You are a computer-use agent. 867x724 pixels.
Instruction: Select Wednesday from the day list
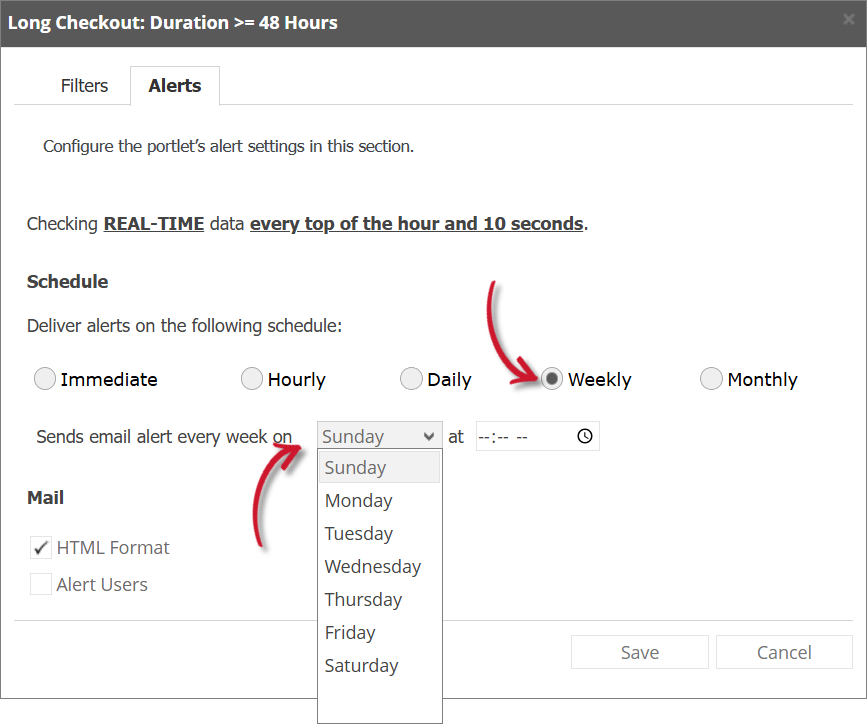pos(373,566)
